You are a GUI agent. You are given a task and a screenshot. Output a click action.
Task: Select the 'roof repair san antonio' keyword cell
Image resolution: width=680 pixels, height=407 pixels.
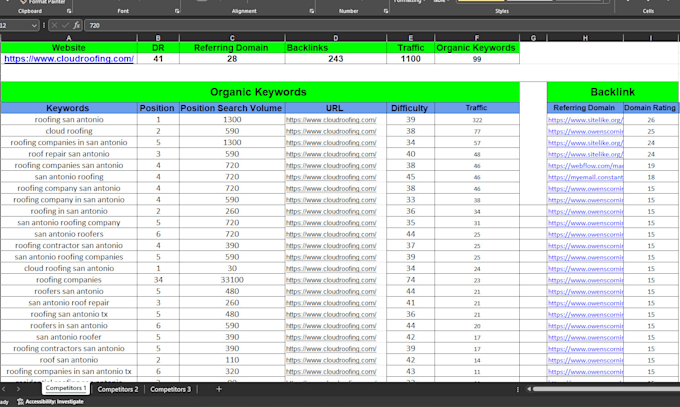pos(69,154)
